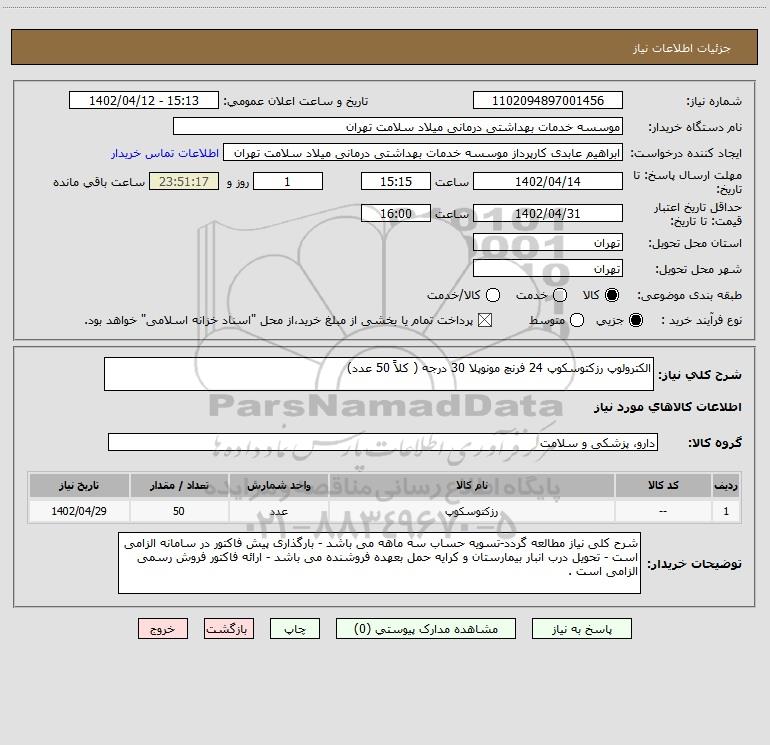The height and width of the screenshot is (745, 770).
Task: Click the need date cell 1402/04/29
Action: pyautogui.click(x=79, y=511)
